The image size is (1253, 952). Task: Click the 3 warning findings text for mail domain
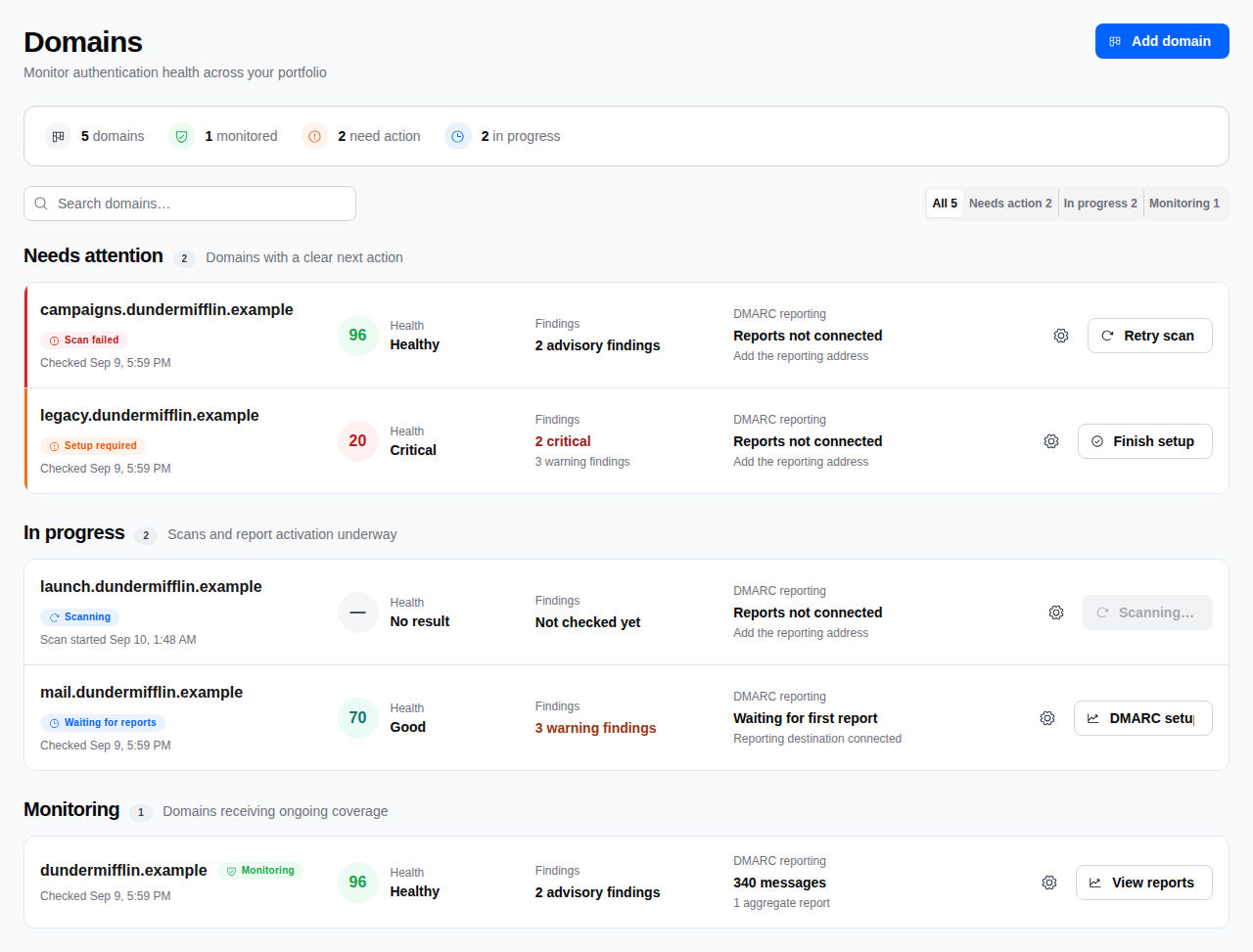[x=596, y=728]
